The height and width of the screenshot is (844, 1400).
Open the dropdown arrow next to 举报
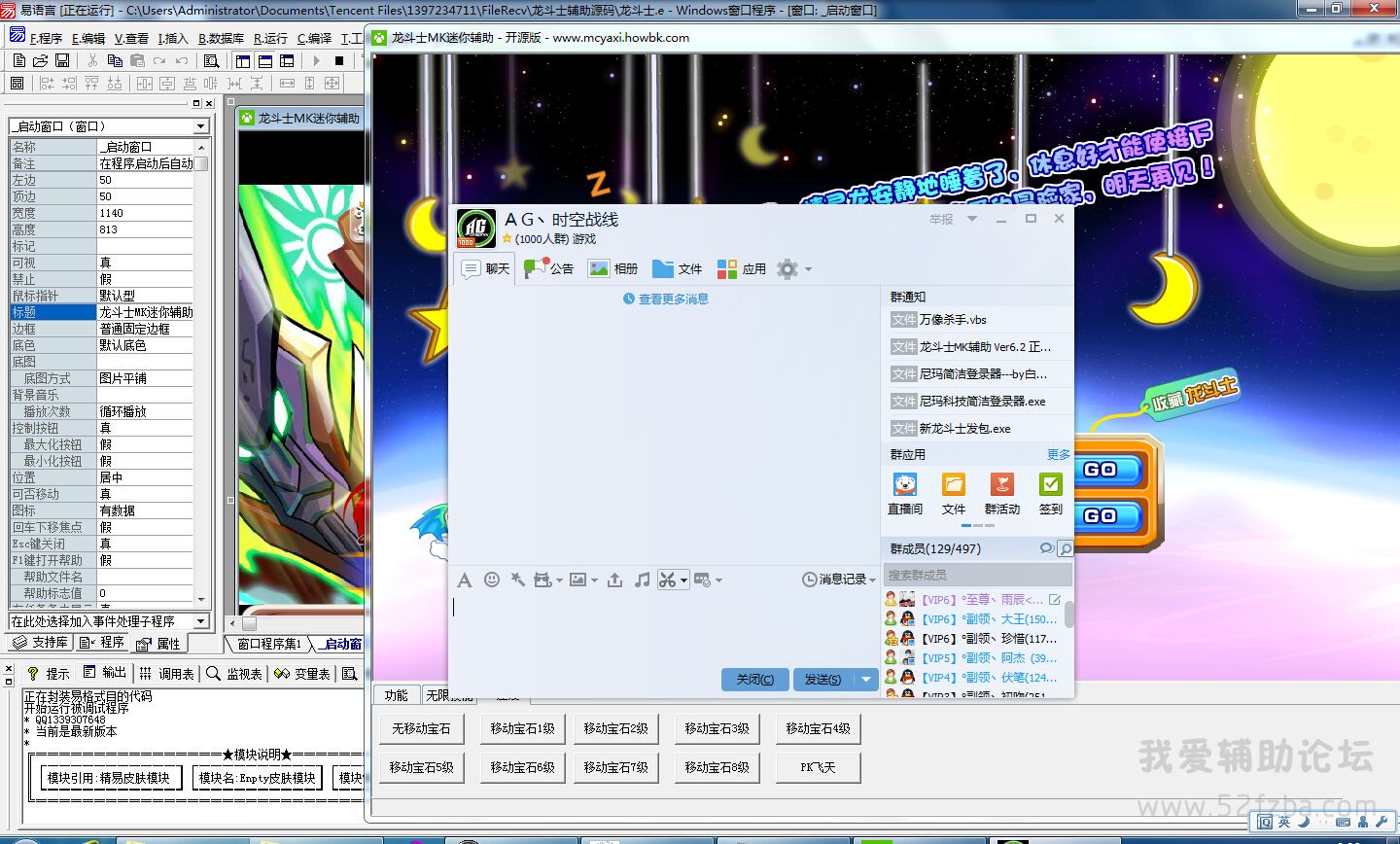971,219
